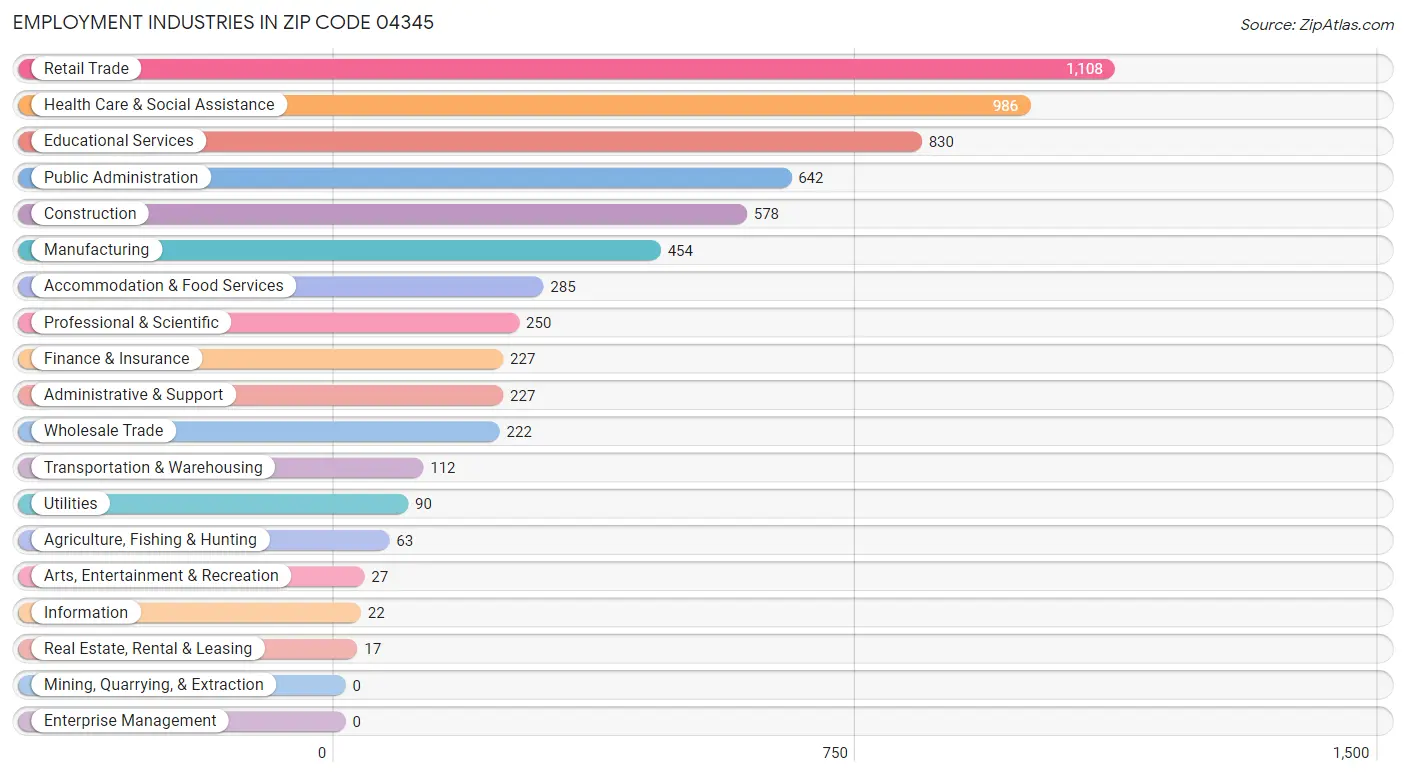
Task: Click the 986 value on Health Care bar
Action: (1005, 105)
